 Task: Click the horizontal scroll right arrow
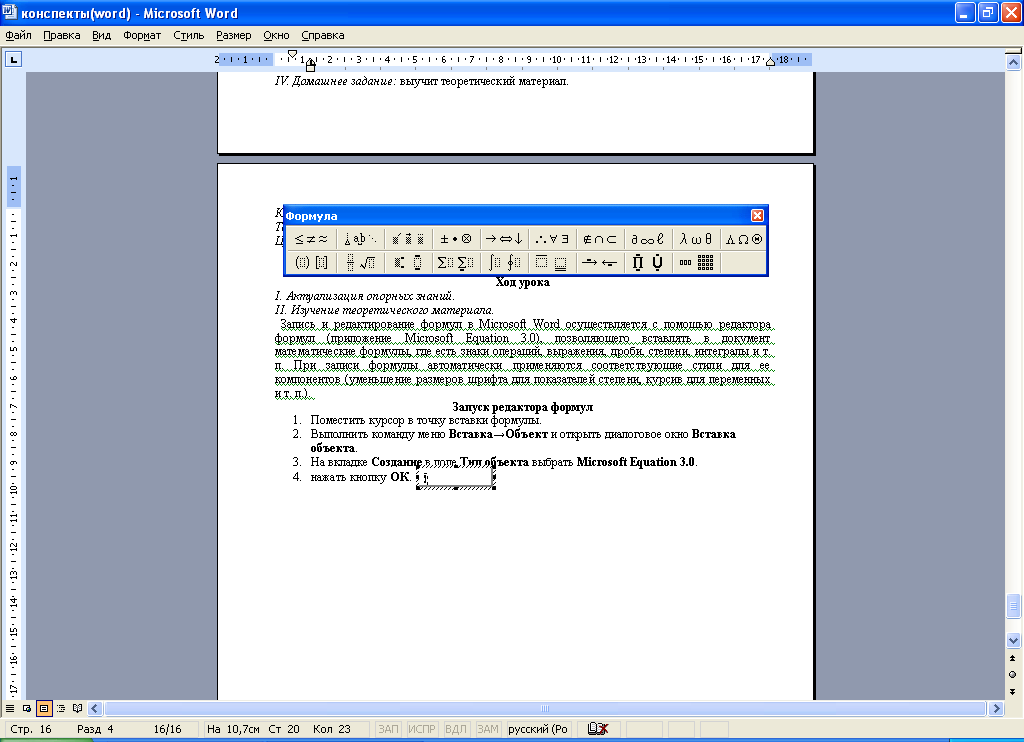(996, 708)
